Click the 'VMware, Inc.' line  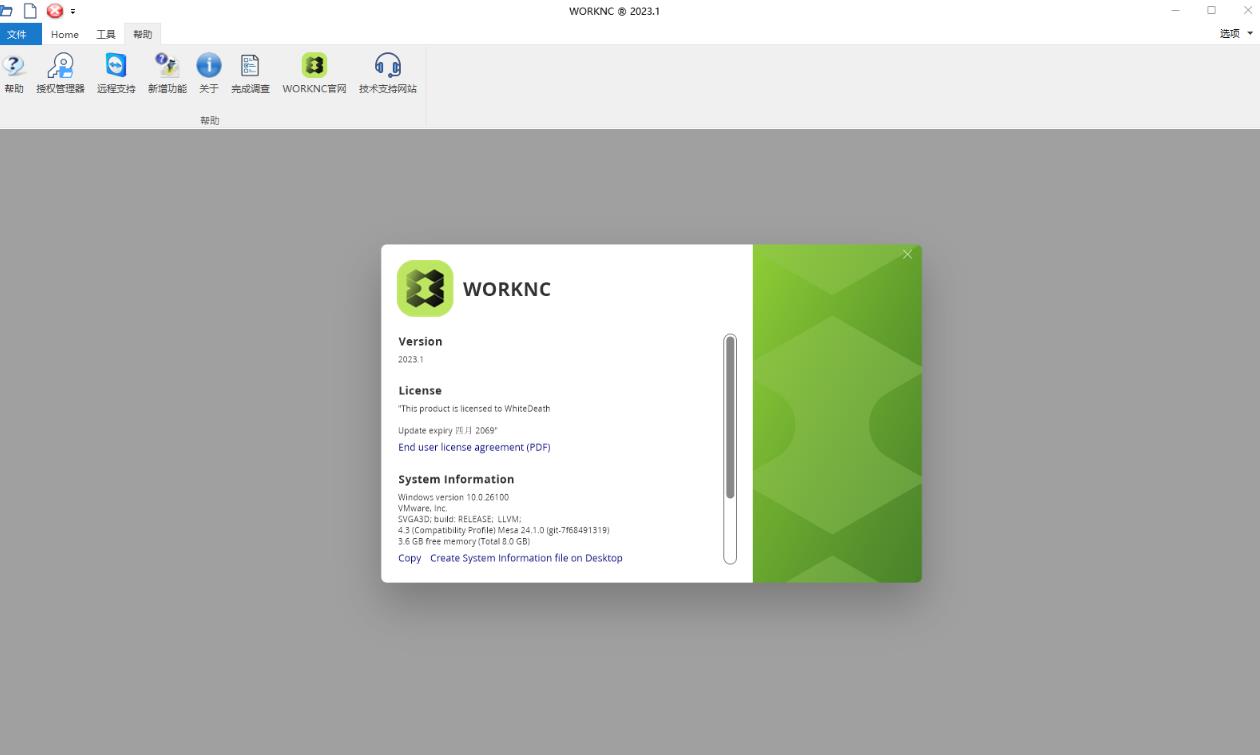pos(423,508)
